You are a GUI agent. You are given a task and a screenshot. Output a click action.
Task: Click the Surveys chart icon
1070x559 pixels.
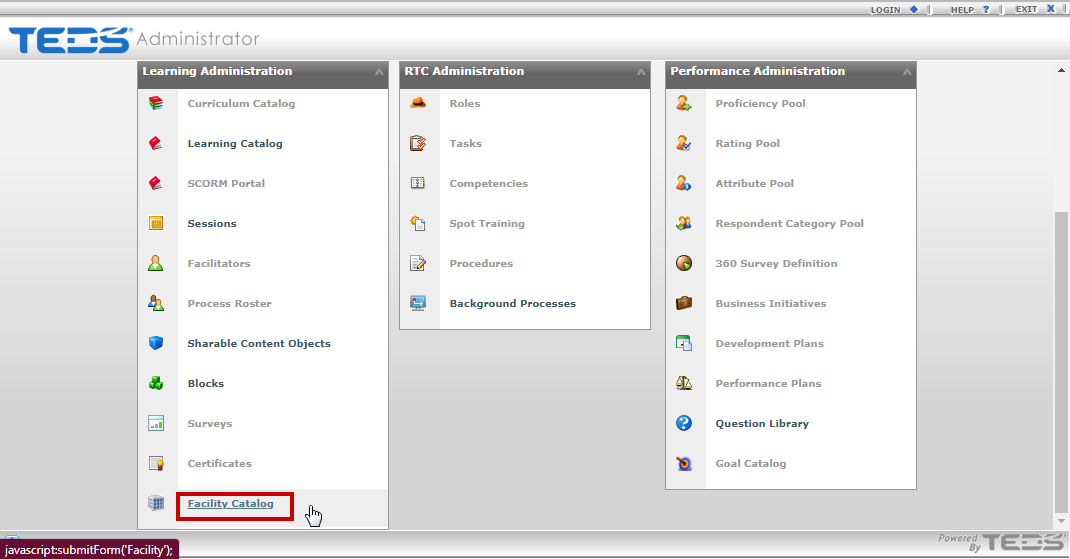[x=156, y=423]
